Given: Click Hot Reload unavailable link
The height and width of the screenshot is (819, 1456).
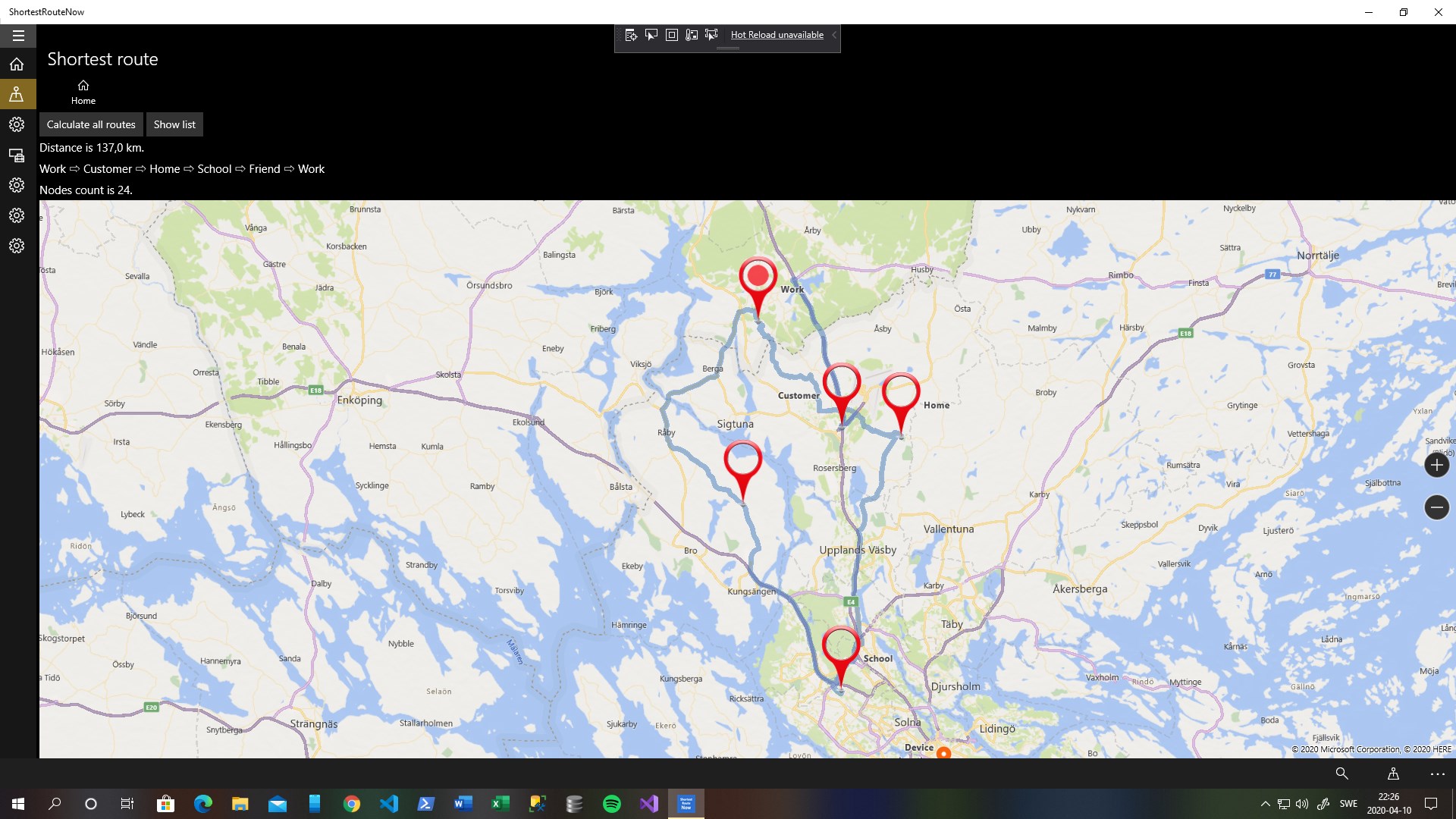Looking at the screenshot, I should [777, 35].
